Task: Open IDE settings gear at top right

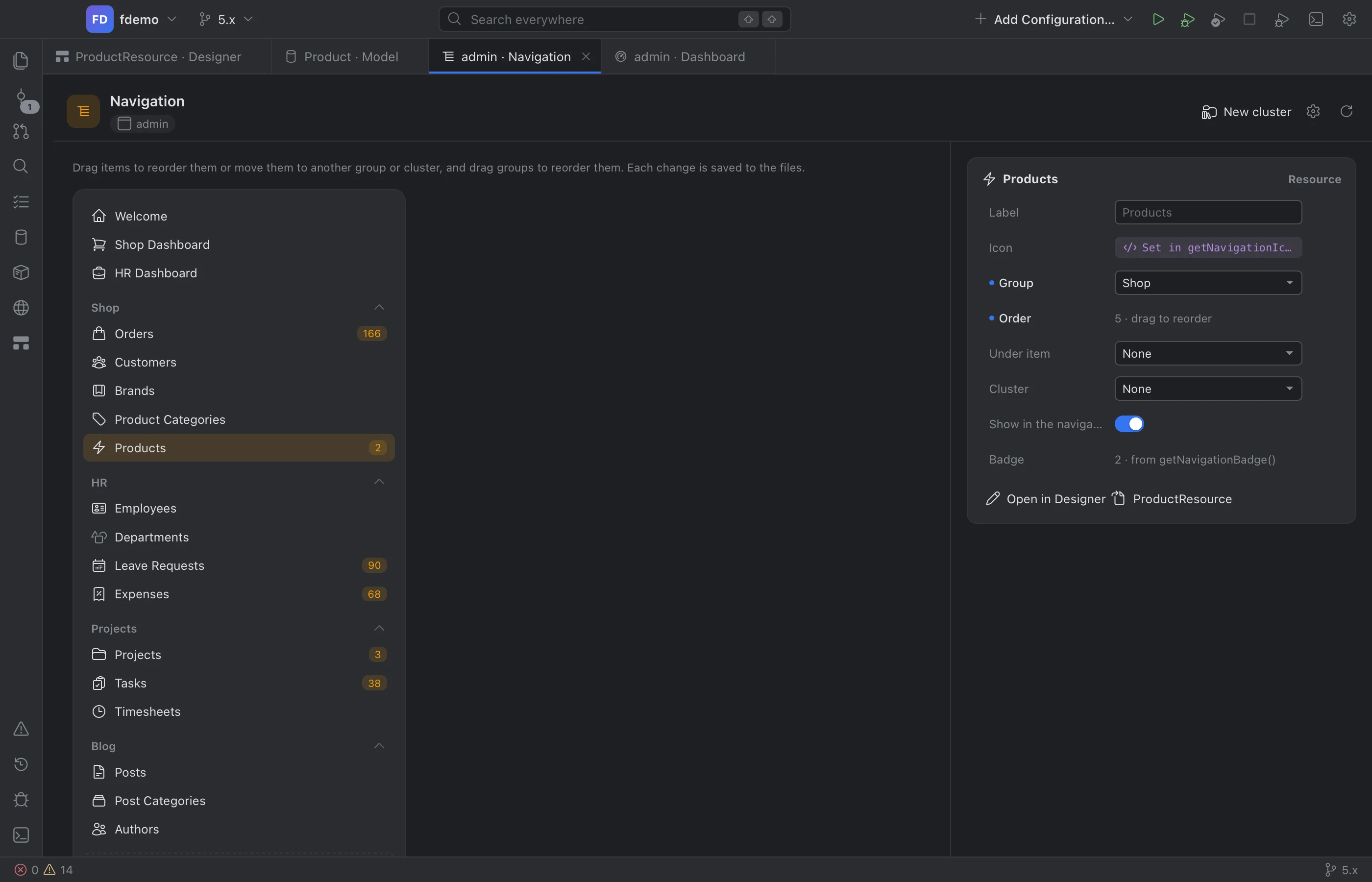Action: [x=1349, y=20]
